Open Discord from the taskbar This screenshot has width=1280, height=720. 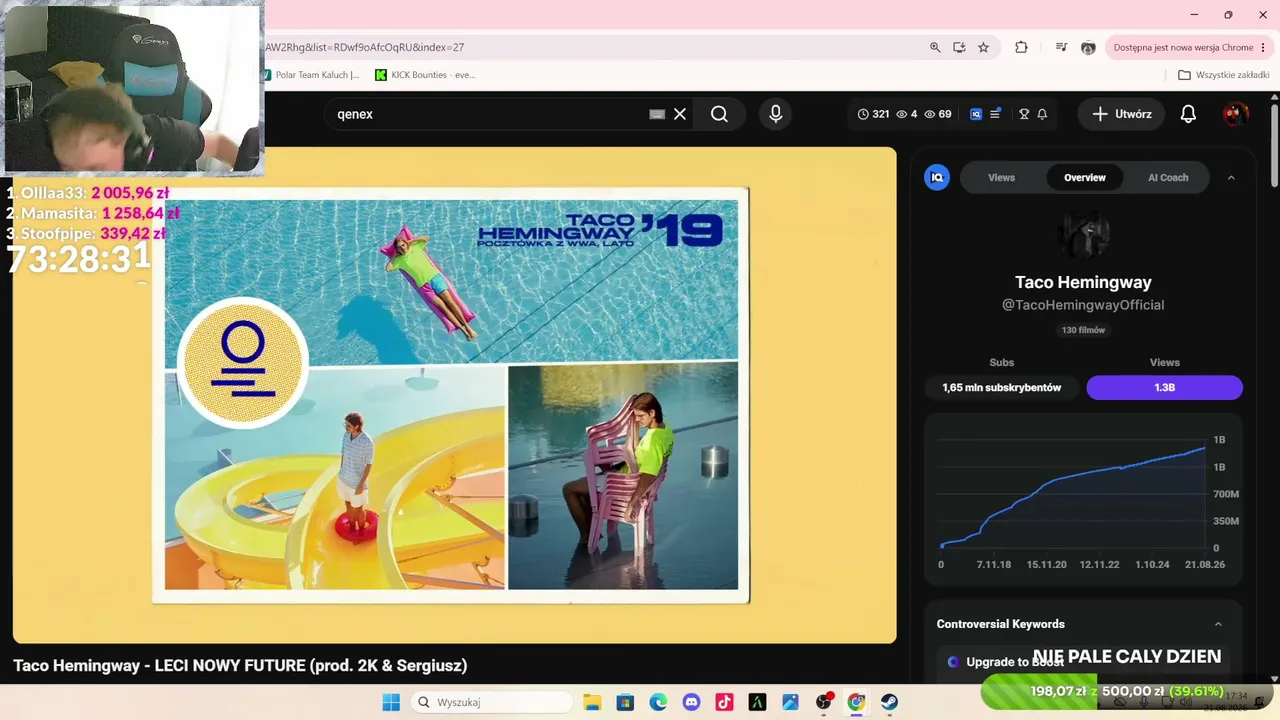tap(691, 702)
